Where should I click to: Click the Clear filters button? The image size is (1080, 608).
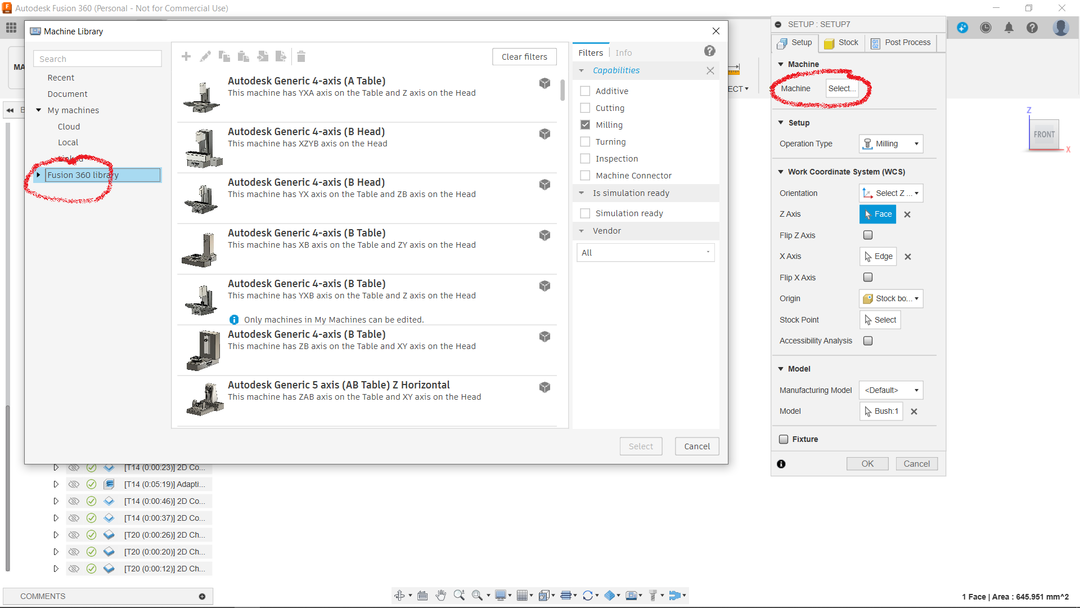[x=524, y=57]
